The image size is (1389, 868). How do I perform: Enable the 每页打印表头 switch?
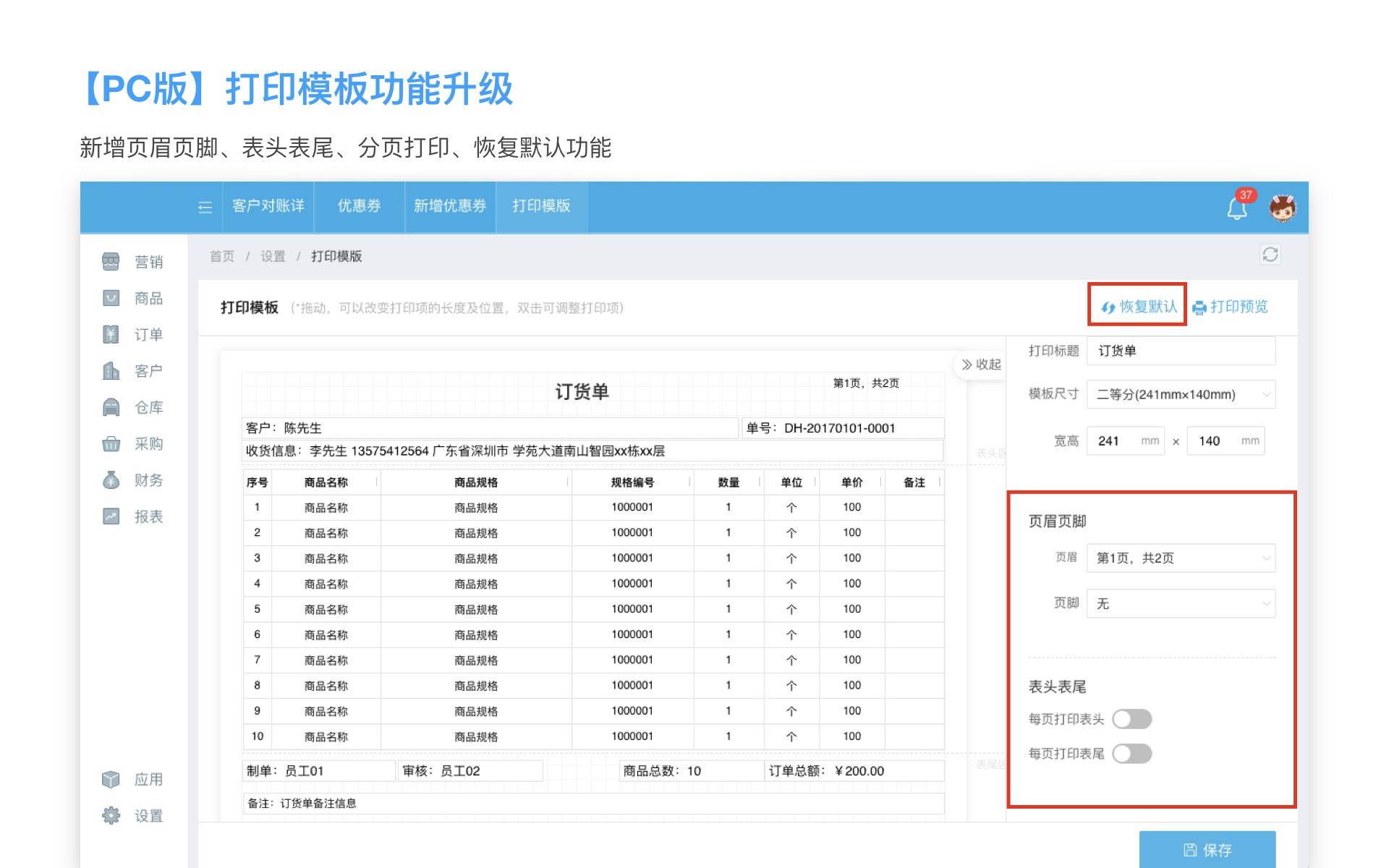point(1131,719)
